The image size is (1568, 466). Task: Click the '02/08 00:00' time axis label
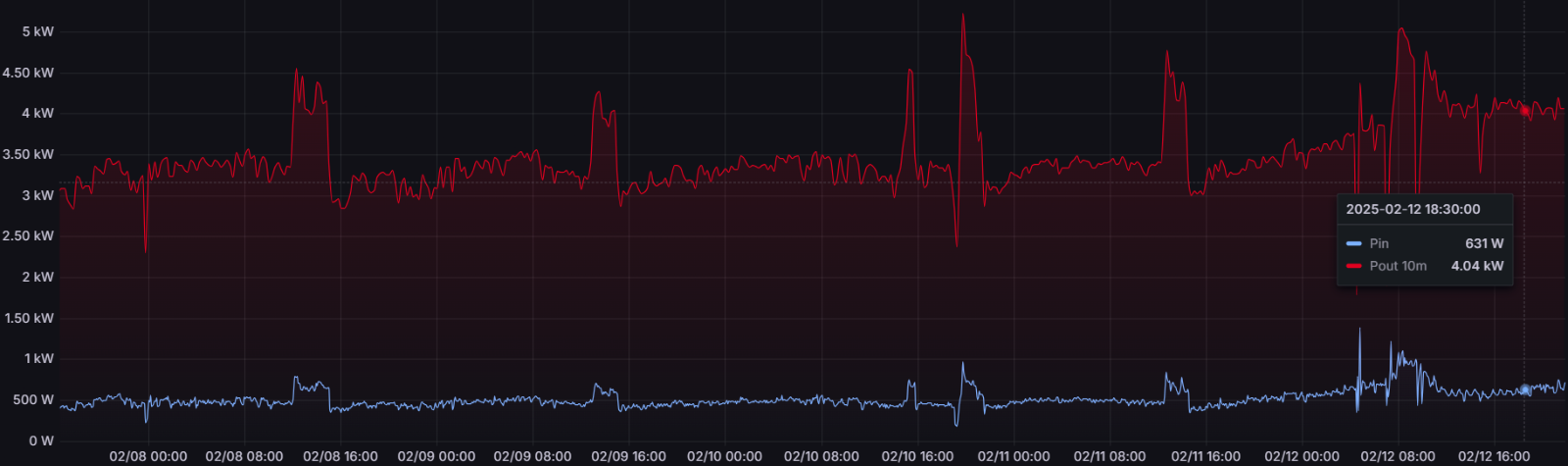148,456
